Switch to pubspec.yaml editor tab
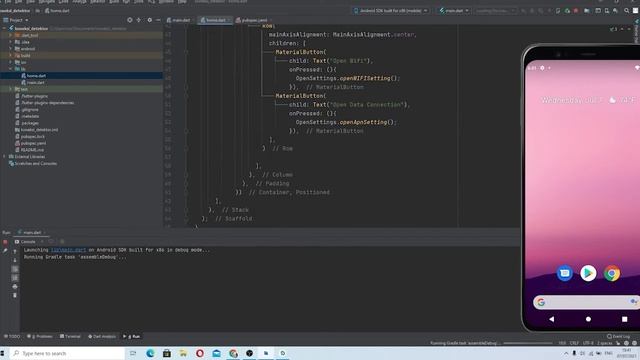This screenshot has height=360, width=640. tap(253, 20)
